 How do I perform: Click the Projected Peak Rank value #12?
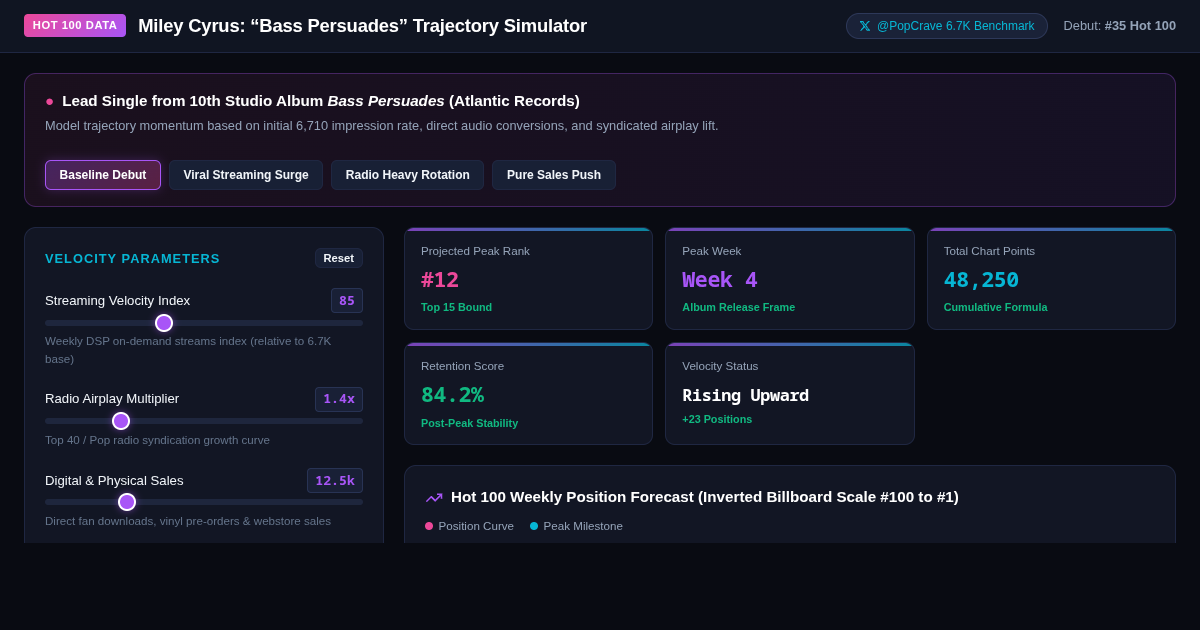click(440, 280)
